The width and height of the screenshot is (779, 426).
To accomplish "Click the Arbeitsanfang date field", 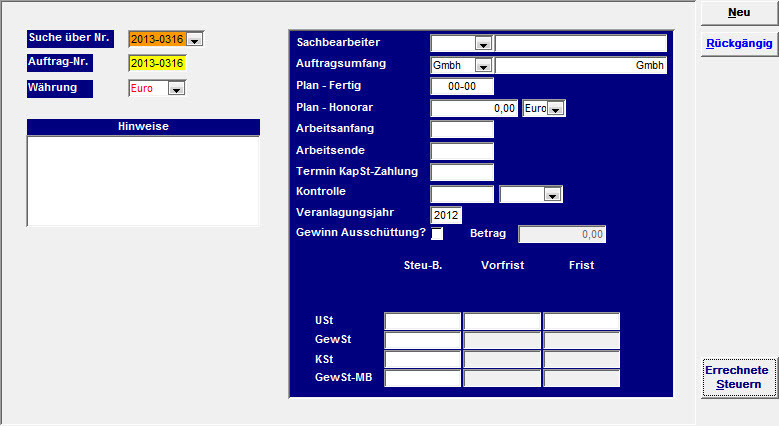I will (462, 129).
